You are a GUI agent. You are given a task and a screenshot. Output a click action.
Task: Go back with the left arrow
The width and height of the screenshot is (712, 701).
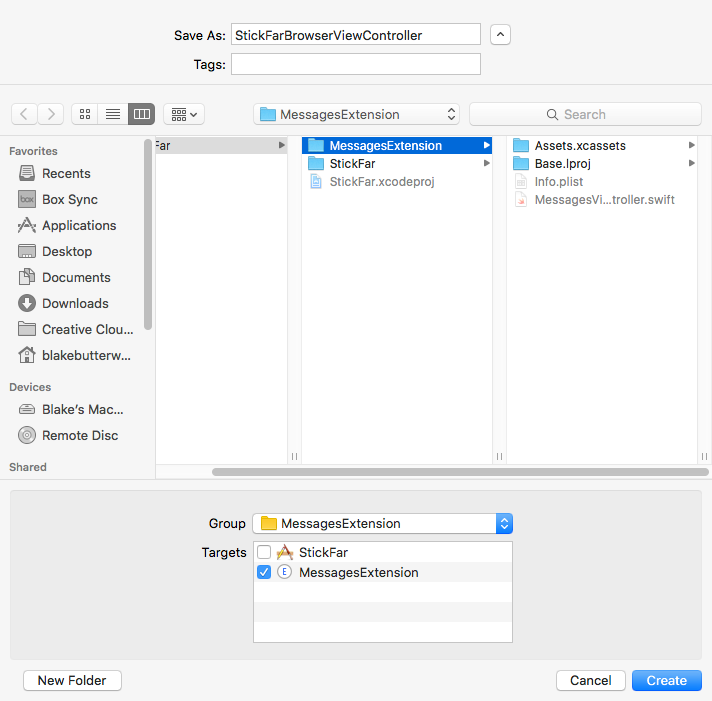click(24, 114)
